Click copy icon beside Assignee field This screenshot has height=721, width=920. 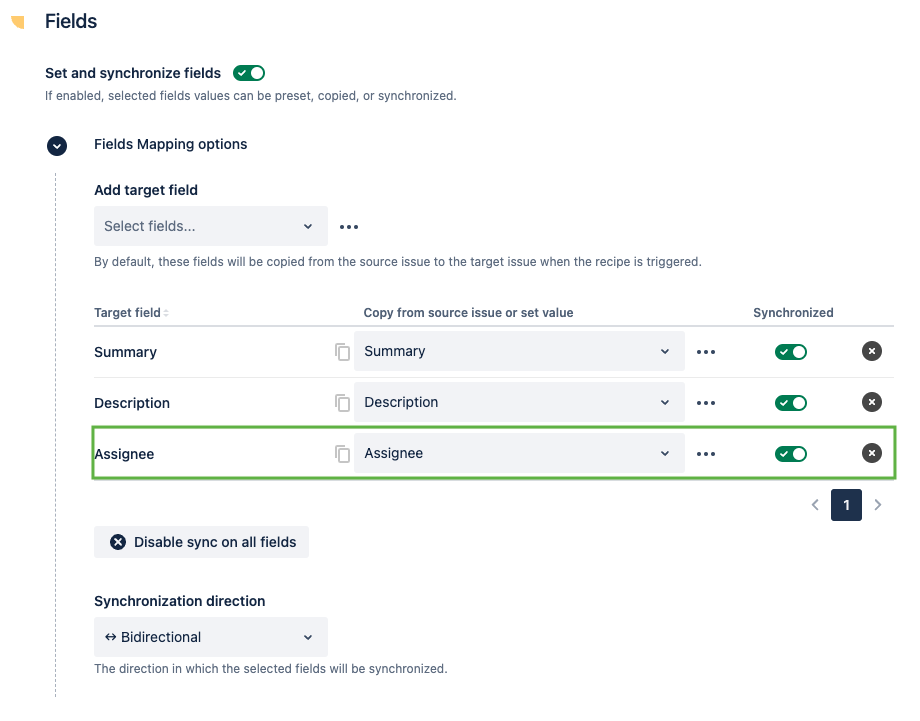click(x=342, y=454)
